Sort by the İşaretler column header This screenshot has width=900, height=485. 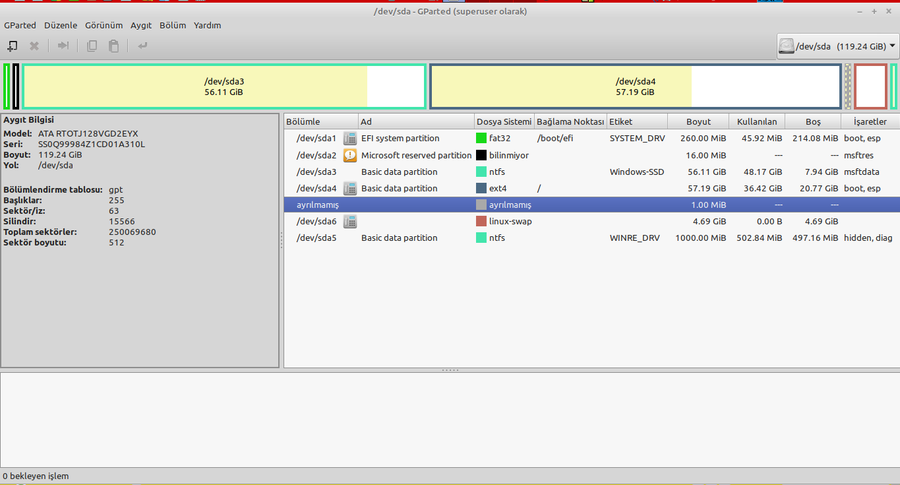[870, 122]
